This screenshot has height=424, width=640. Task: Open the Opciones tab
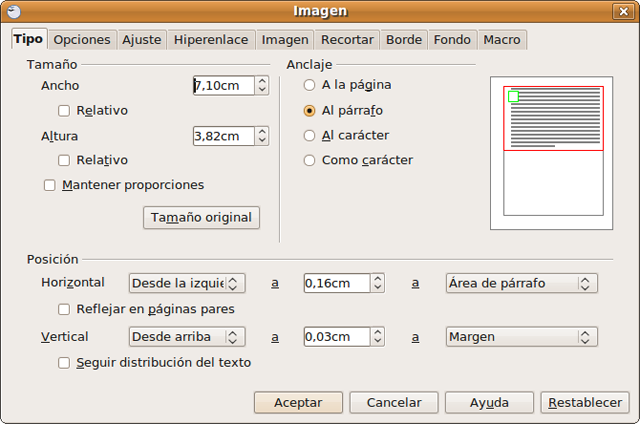pos(81,40)
